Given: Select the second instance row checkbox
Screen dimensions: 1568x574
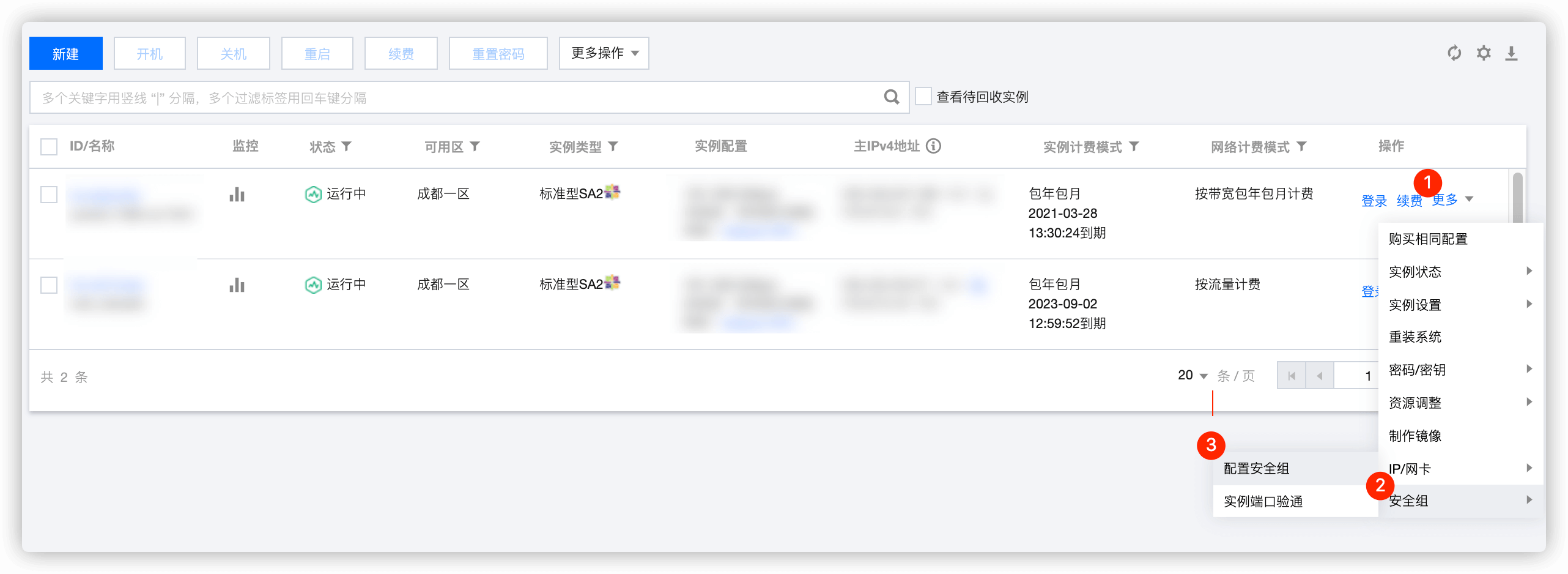Looking at the screenshot, I should point(49,285).
